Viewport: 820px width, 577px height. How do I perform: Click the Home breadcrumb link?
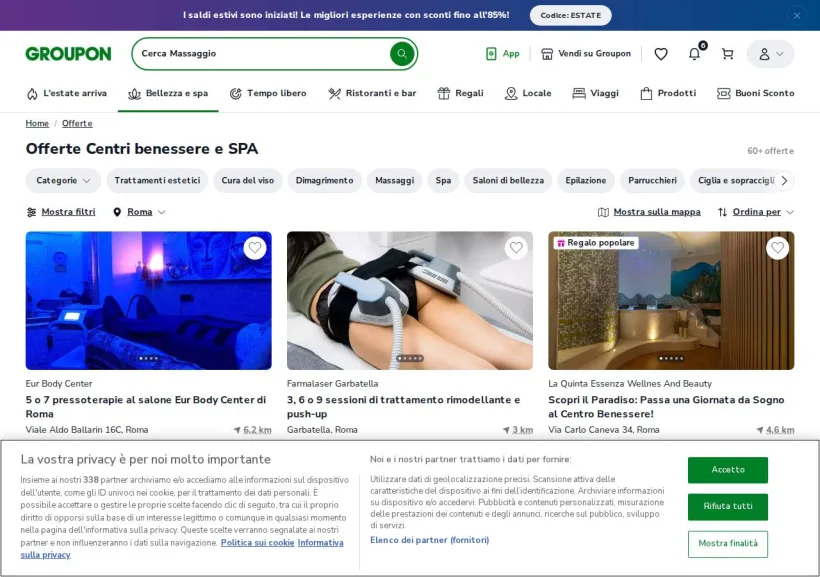coord(37,123)
